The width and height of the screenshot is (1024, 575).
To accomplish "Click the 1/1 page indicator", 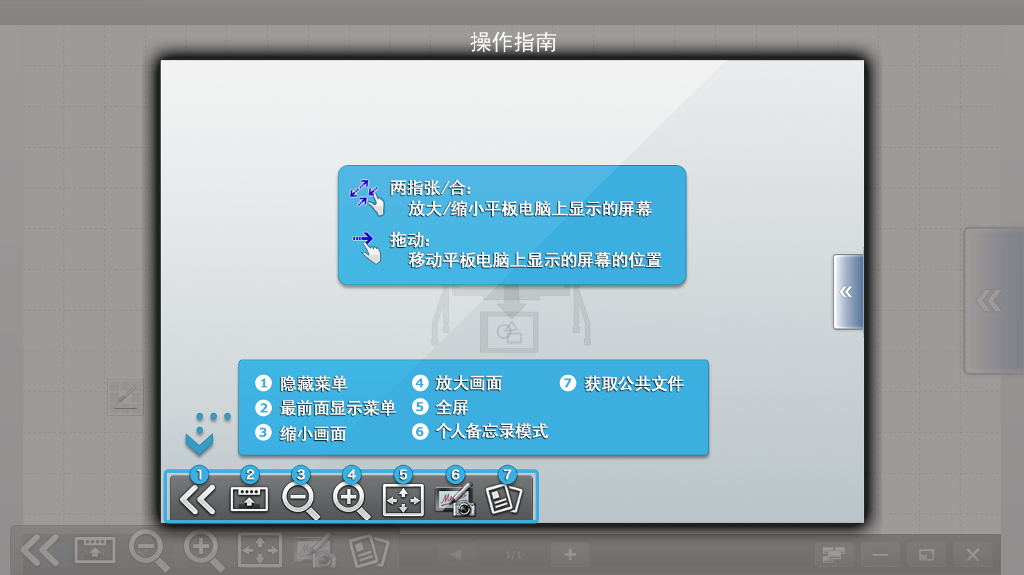I will [513, 554].
